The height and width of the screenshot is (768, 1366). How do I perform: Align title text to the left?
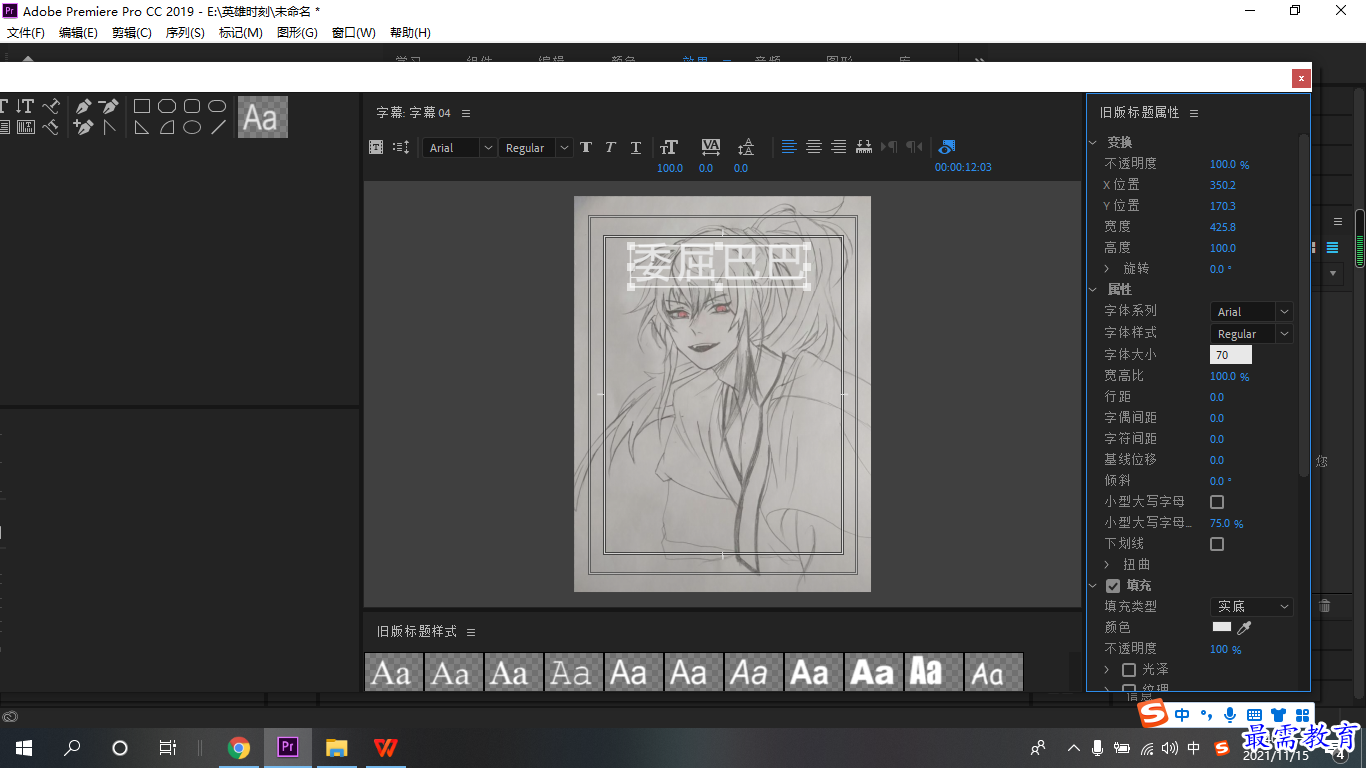click(789, 147)
